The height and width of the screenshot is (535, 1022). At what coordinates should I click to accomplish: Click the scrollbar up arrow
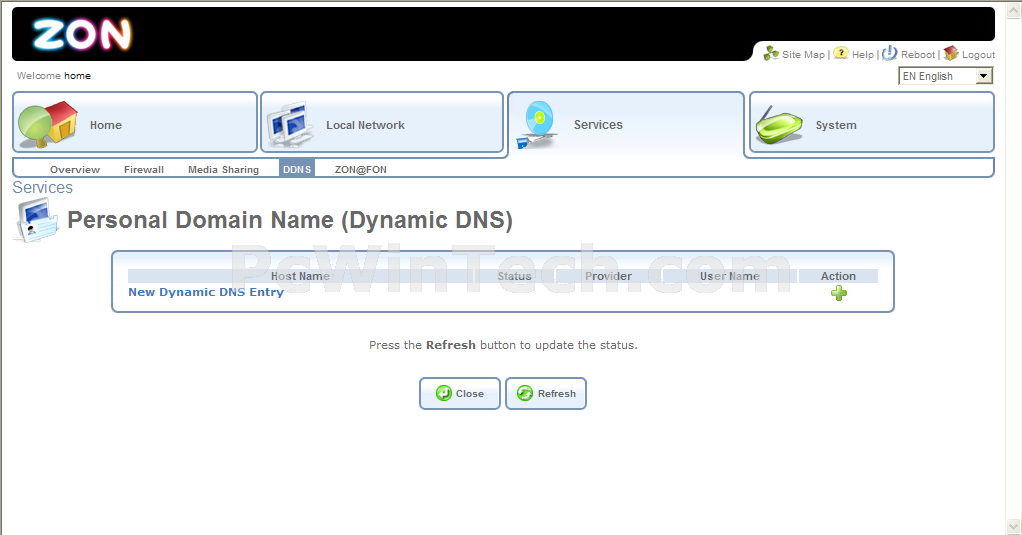(x=1014, y=12)
